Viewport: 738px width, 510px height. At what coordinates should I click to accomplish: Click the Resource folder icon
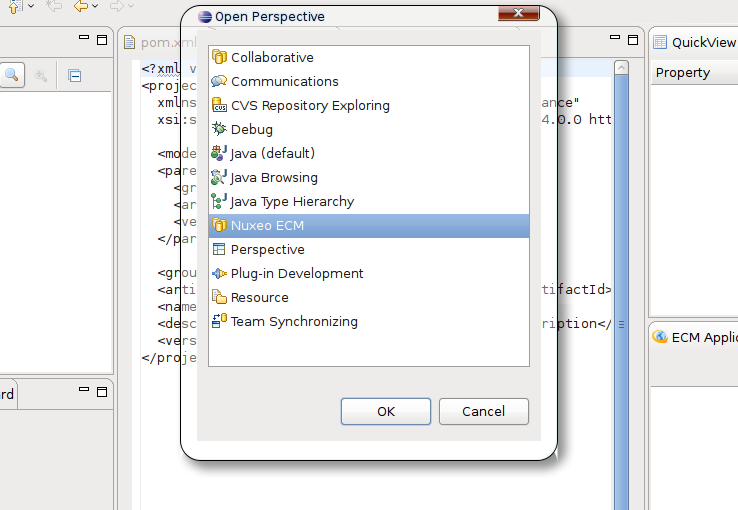[x=219, y=297]
